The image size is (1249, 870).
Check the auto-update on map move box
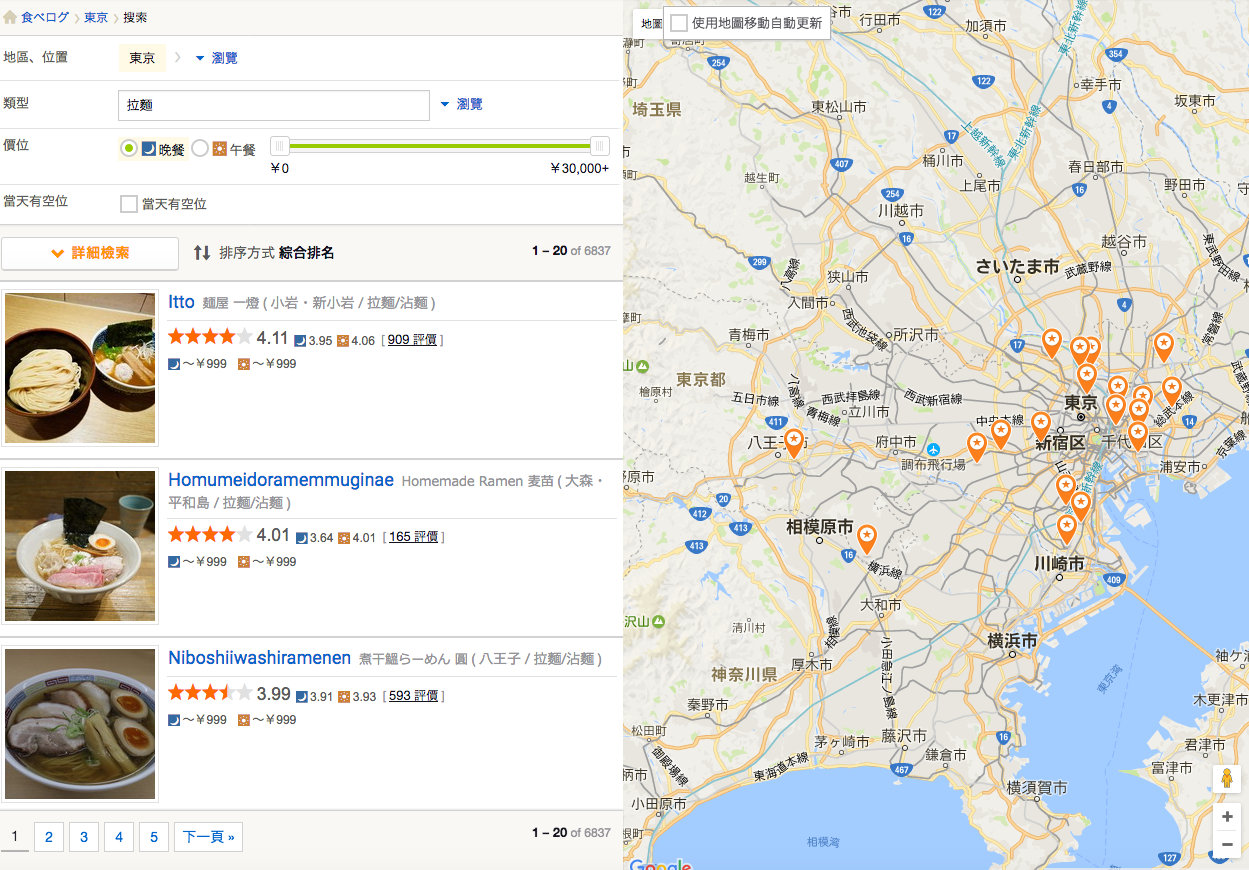(679, 23)
